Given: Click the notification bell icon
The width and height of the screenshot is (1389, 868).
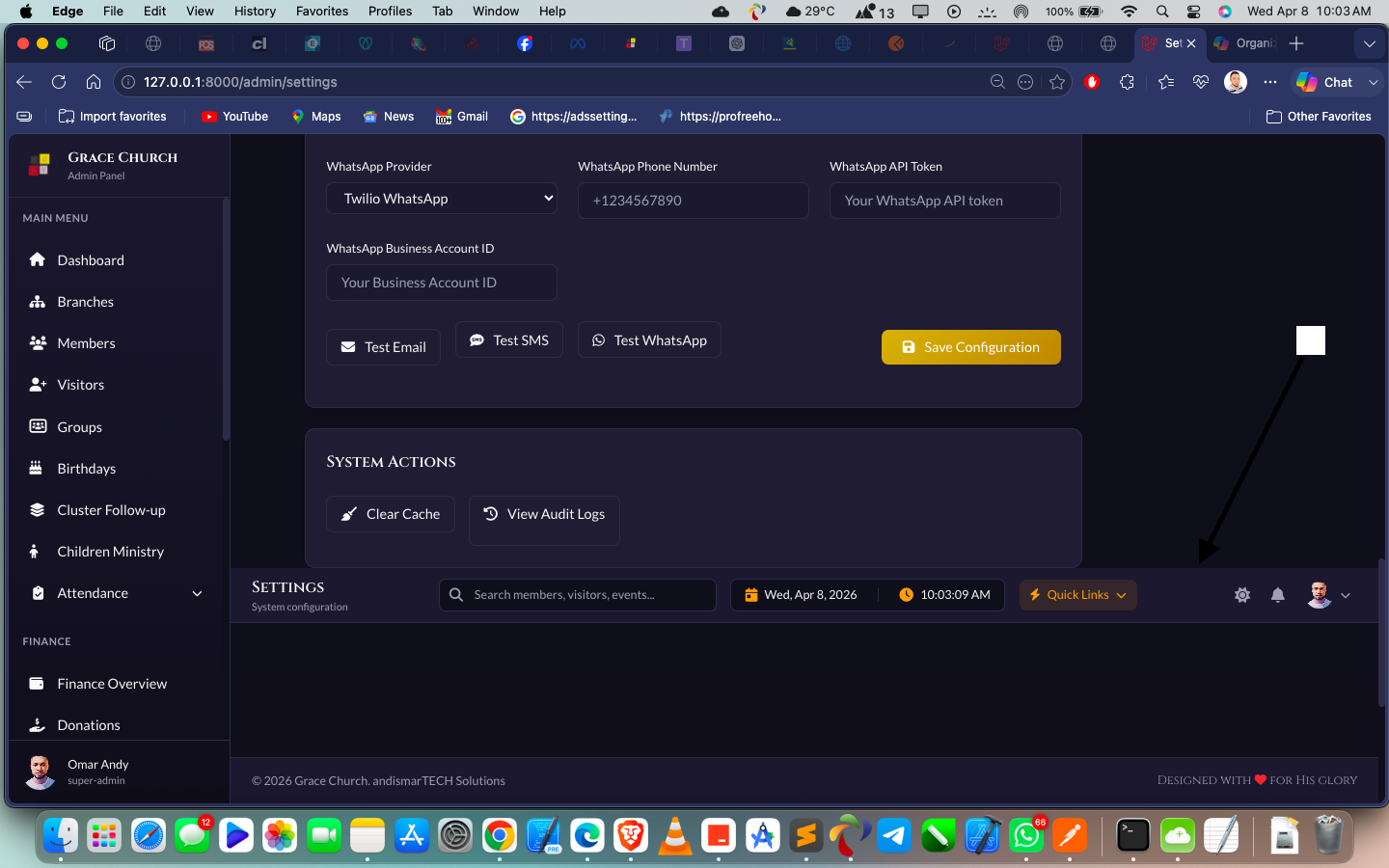Looking at the screenshot, I should click(1277, 595).
